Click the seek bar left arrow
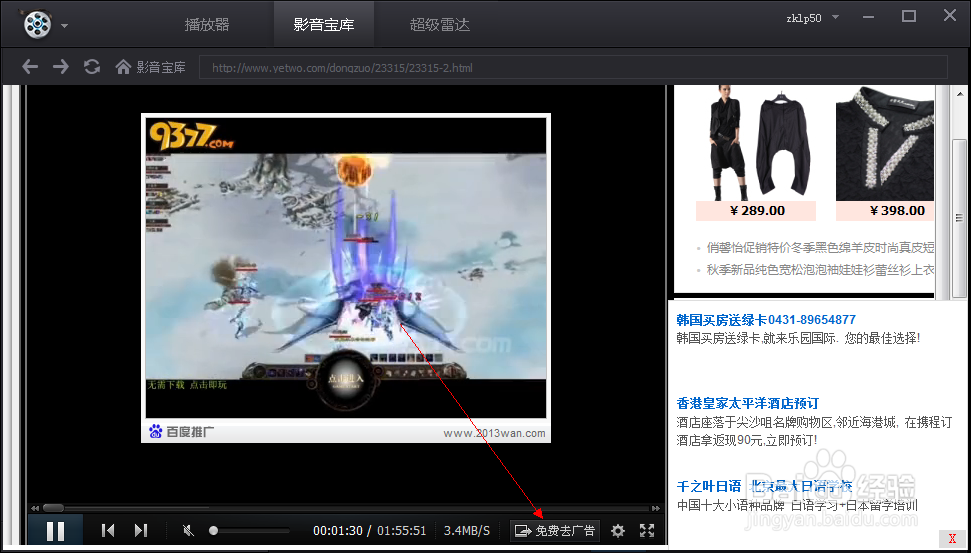The image size is (971, 553). point(35,508)
